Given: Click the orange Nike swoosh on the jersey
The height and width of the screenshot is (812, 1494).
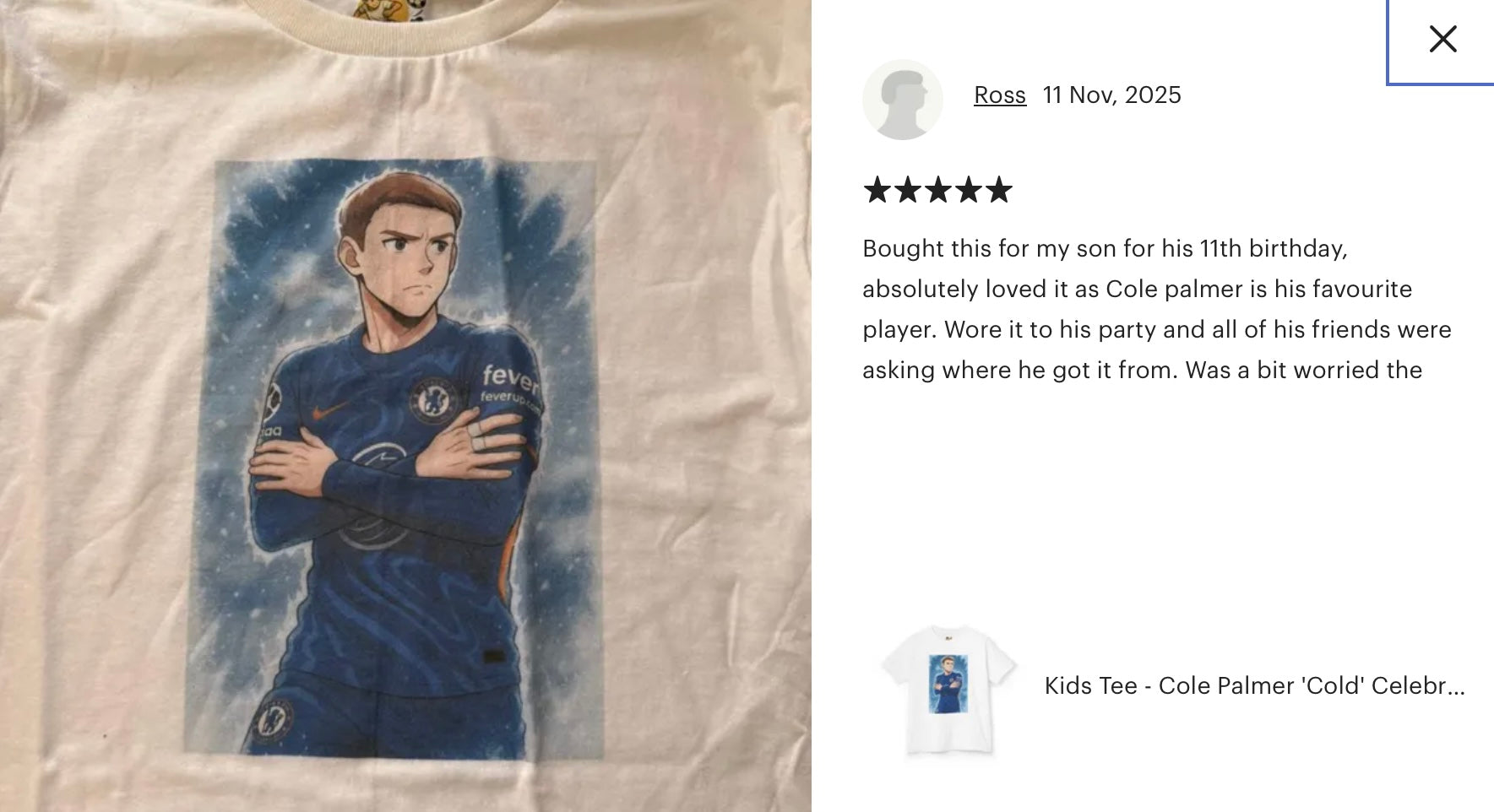Looking at the screenshot, I should coord(329,411).
